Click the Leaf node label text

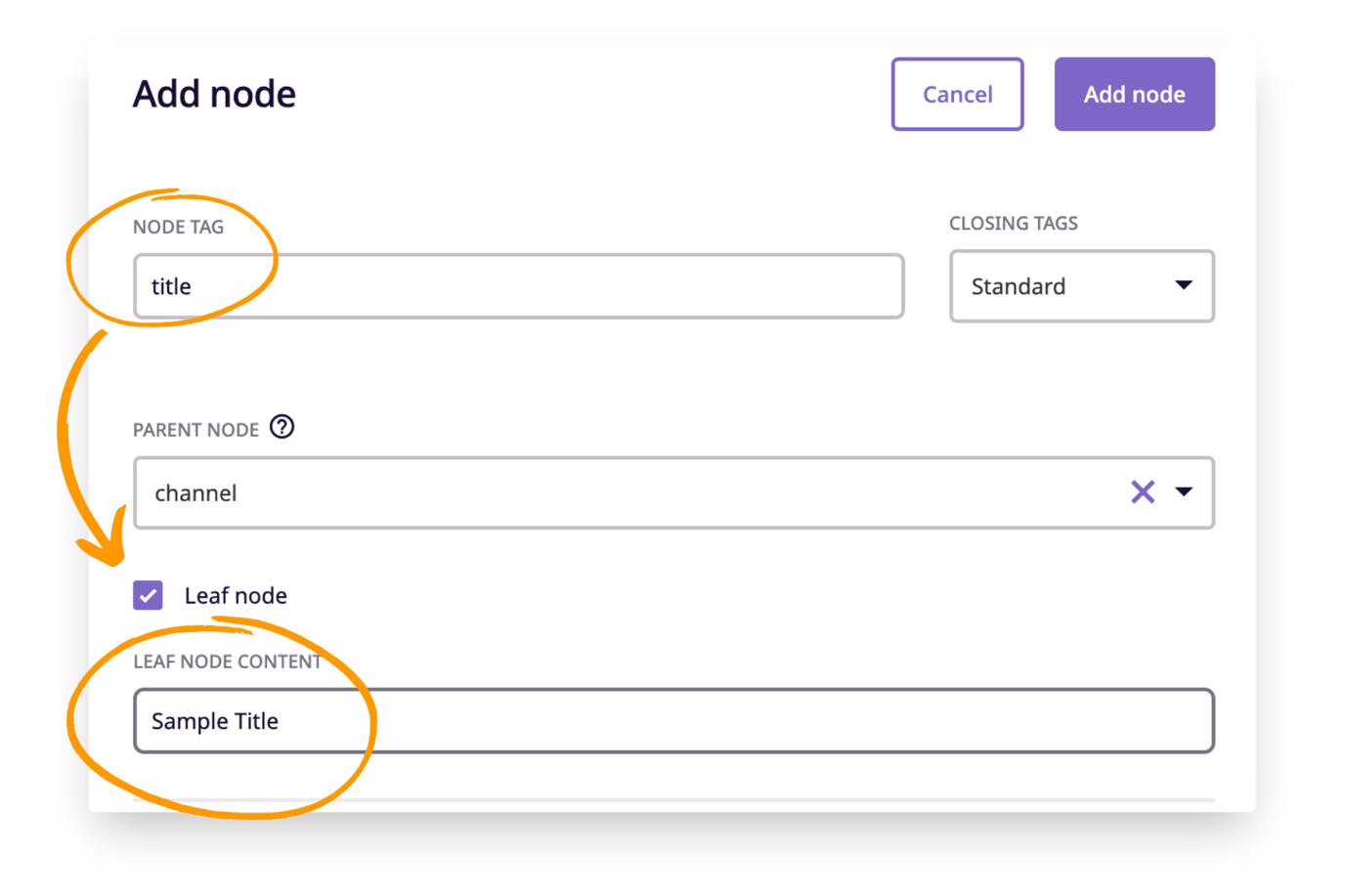click(x=236, y=595)
